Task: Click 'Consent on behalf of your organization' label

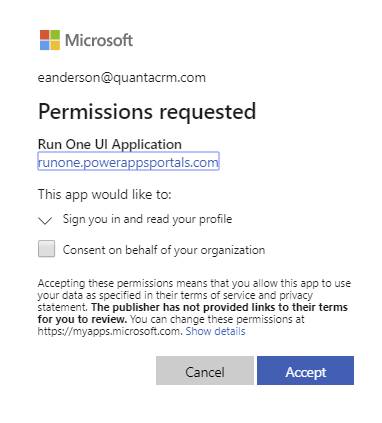Action: (x=164, y=250)
